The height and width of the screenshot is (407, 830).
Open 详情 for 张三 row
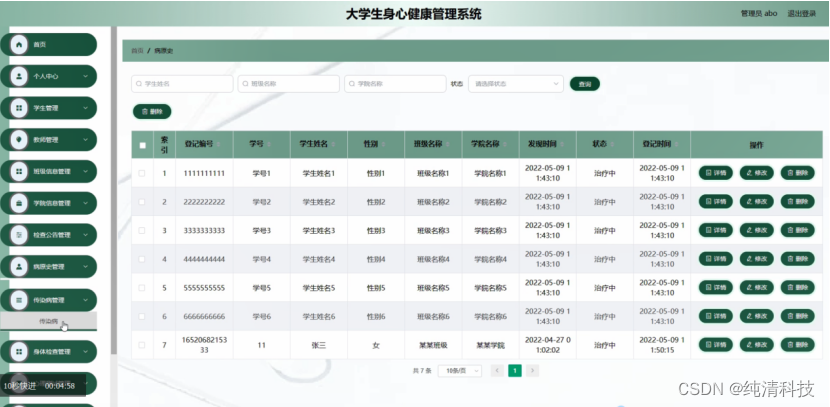click(x=716, y=345)
